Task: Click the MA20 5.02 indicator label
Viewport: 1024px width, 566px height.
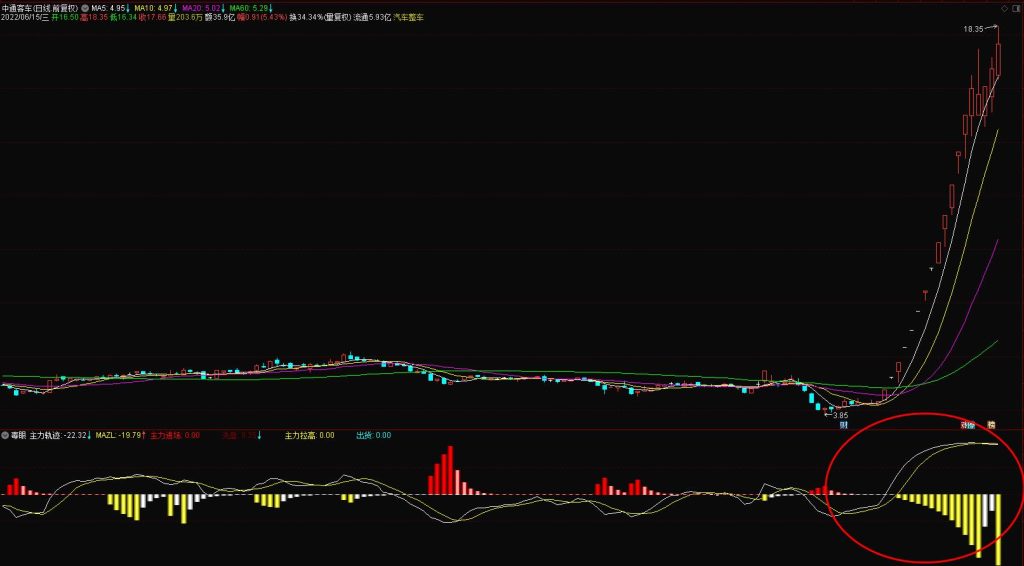Action: [203, 8]
